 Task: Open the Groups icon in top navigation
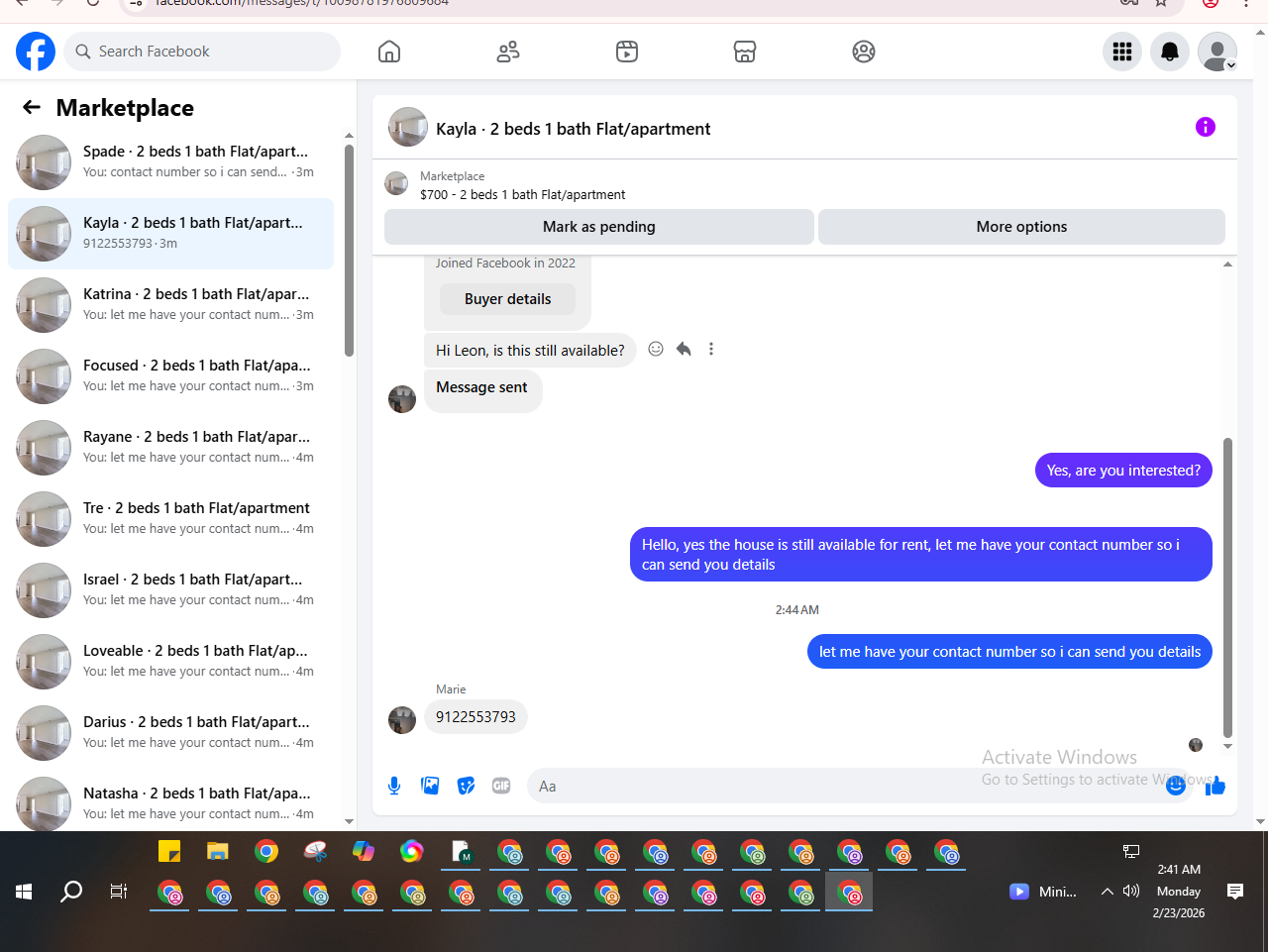click(x=864, y=52)
